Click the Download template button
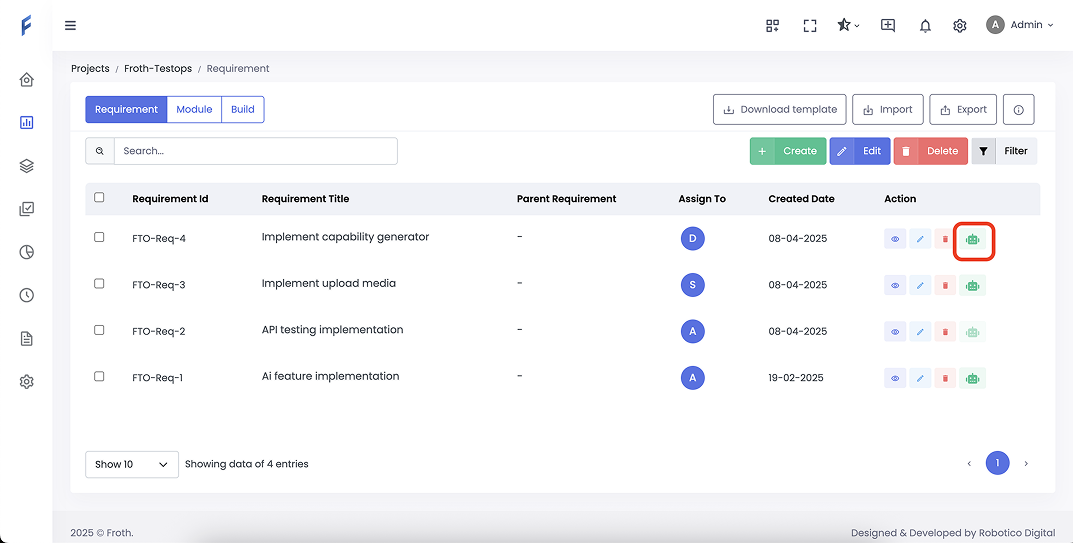This screenshot has height=543, width=1073. coord(780,110)
